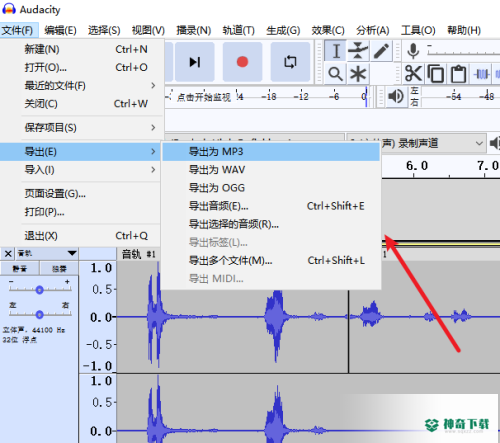Choose 打印(P)... menu item
The height and width of the screenshot is (443, 500).
coord(81,212)
